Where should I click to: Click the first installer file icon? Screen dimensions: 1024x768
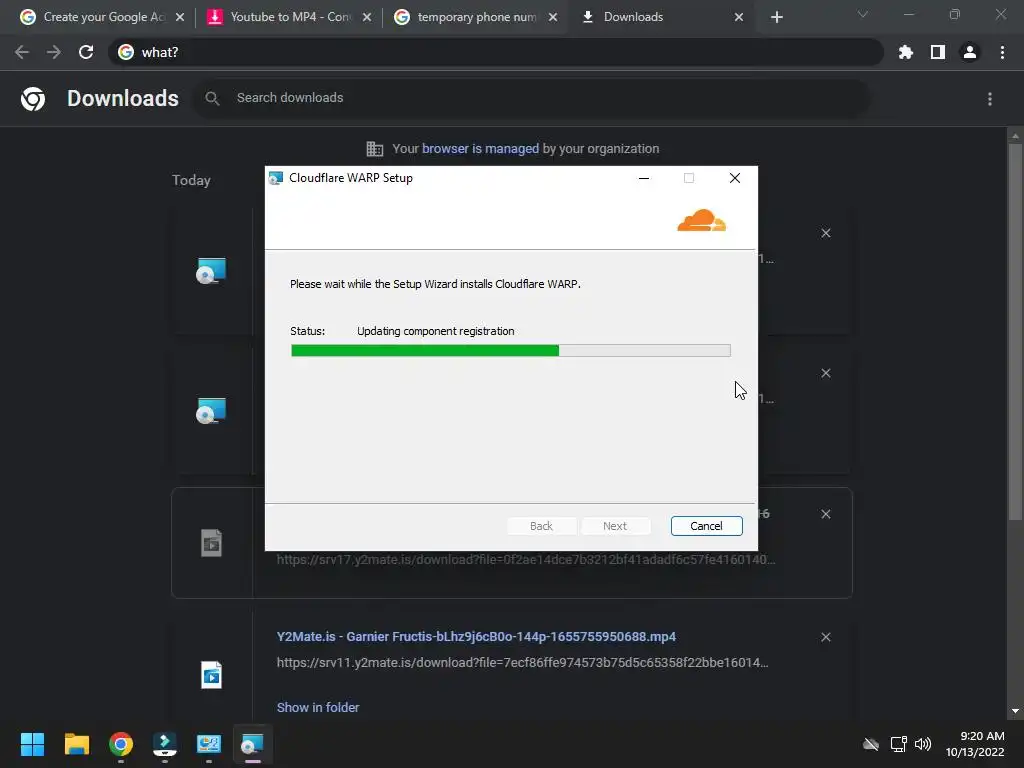[x=211, y=270]
